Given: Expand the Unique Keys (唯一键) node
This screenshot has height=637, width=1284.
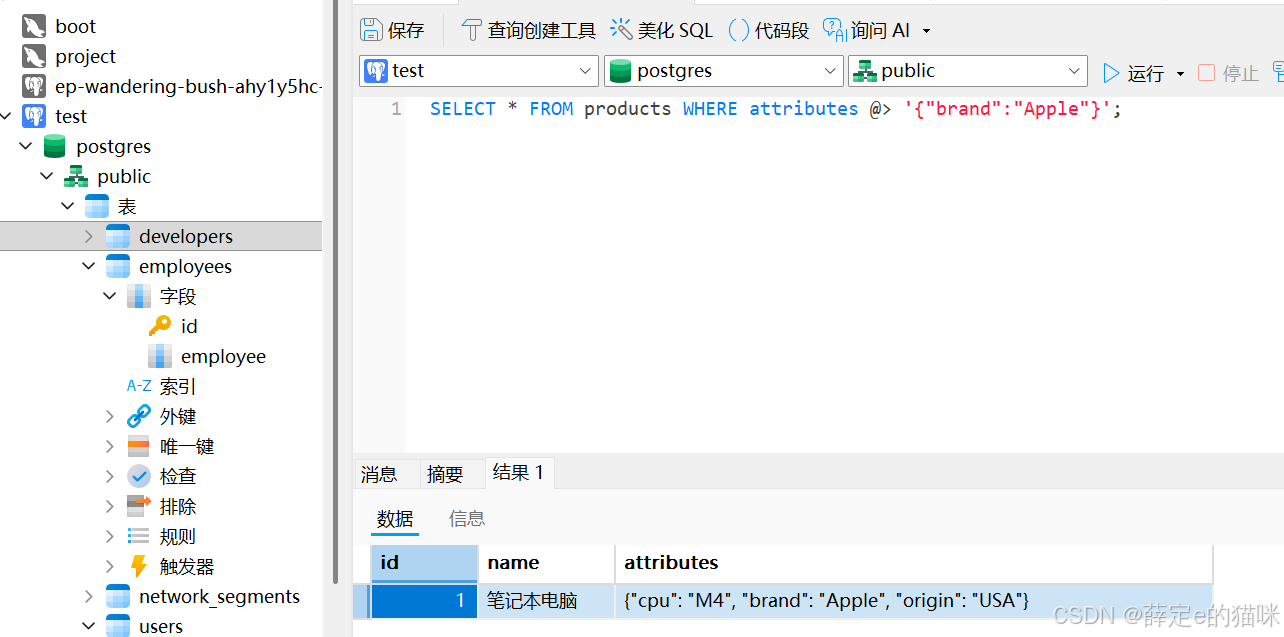Looking at the screenshot, I should pos(110,447).
